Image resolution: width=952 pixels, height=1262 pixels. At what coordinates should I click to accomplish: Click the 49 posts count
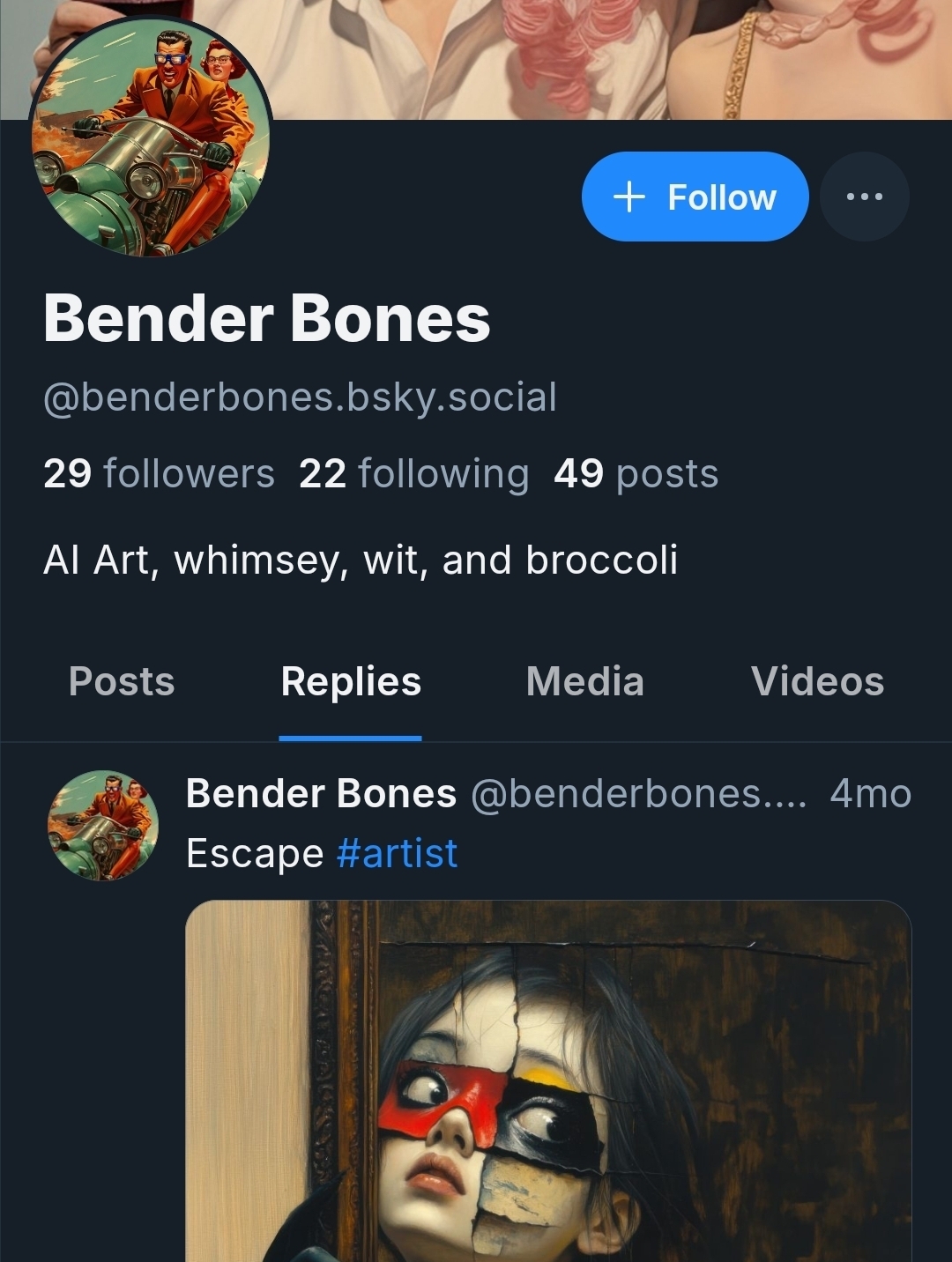(x=636, y=473)
